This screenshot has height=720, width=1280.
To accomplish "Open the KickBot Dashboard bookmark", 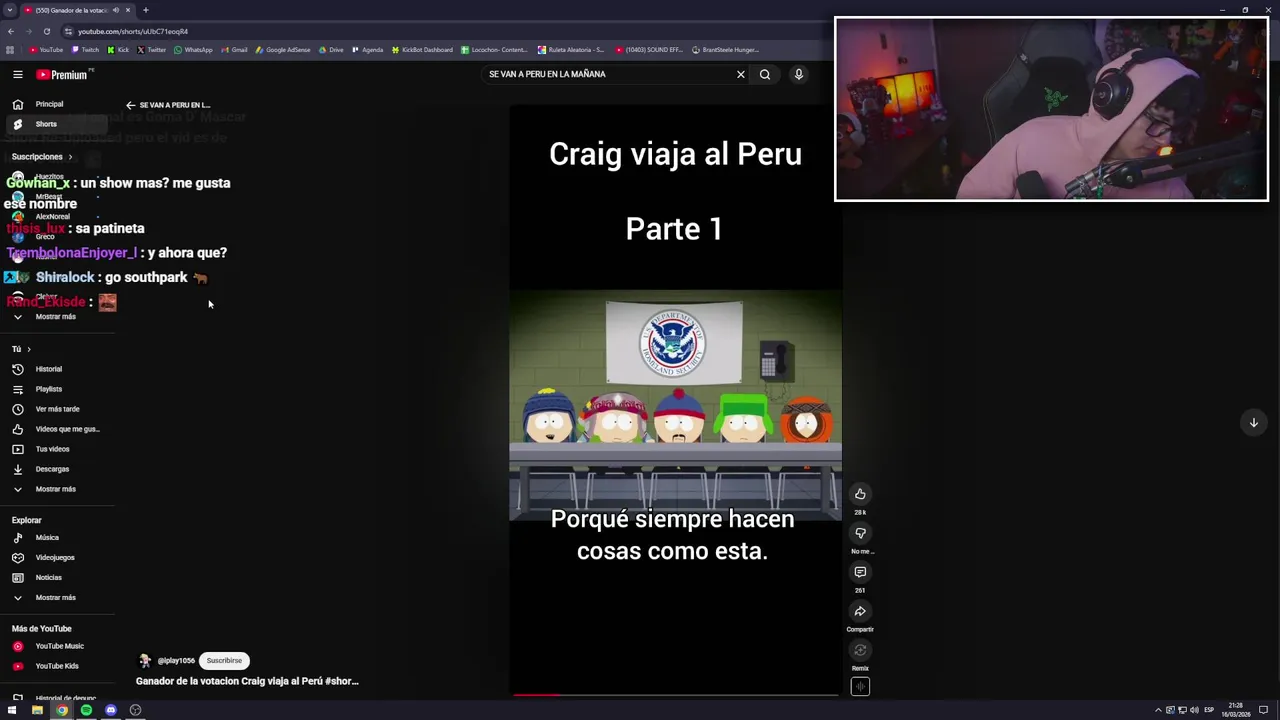I will click(422, 50).
